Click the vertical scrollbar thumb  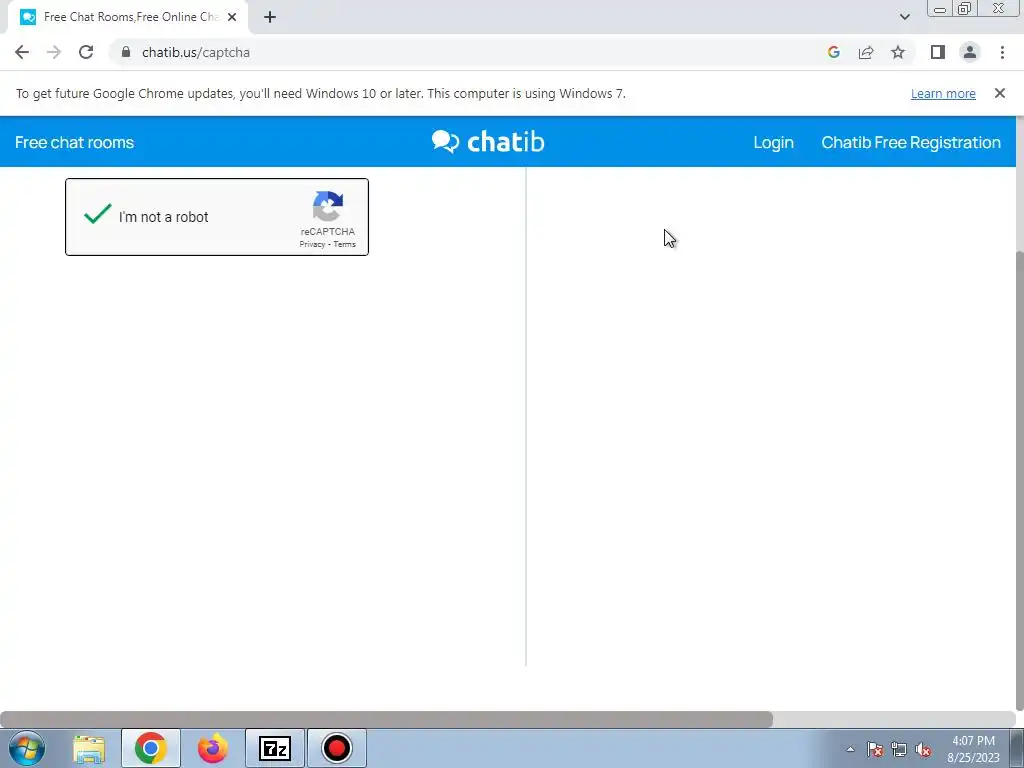[1020, 481]
